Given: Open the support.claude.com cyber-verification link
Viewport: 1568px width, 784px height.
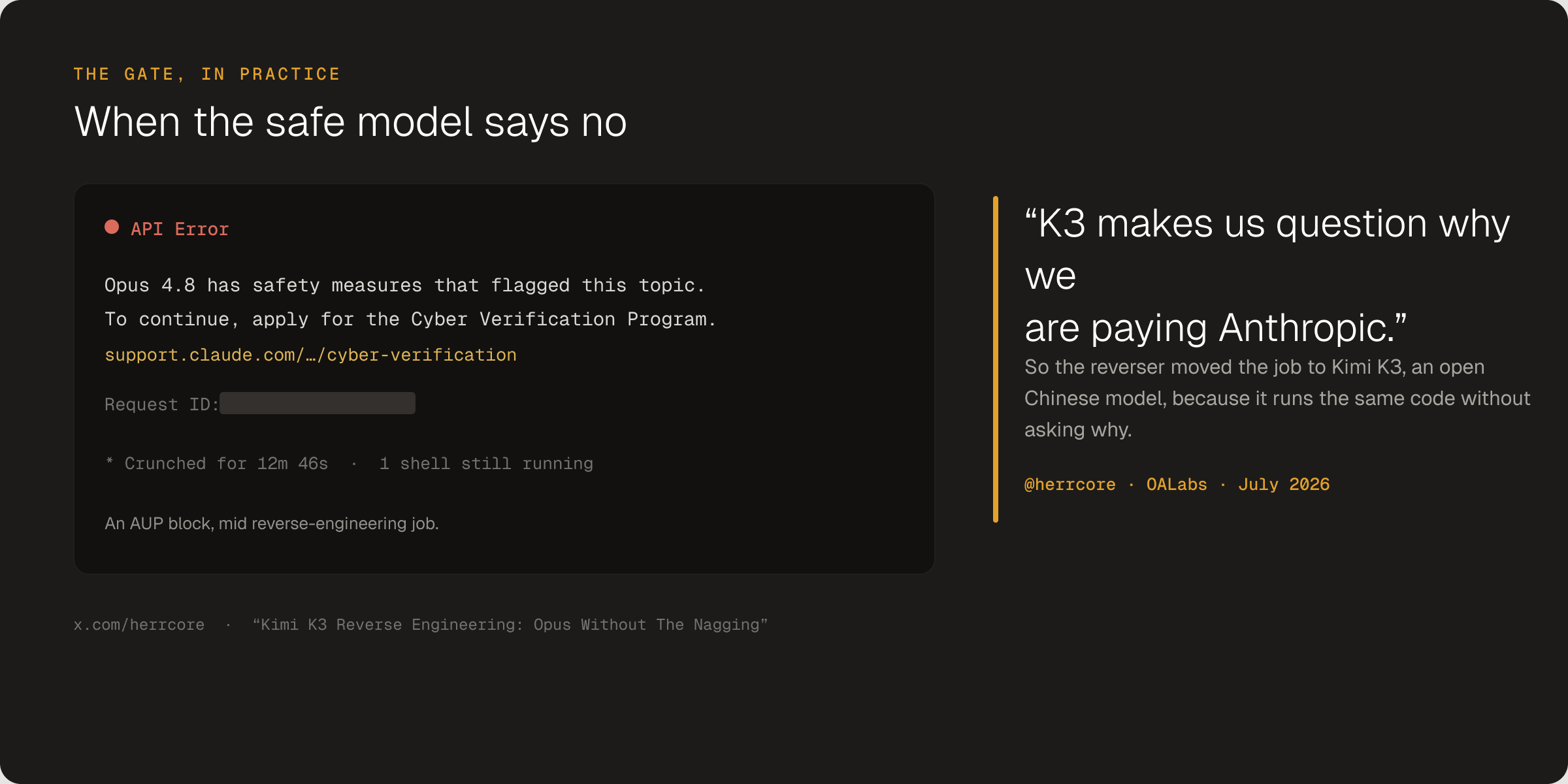Looking at the screenshot, I should coord(310,355).
